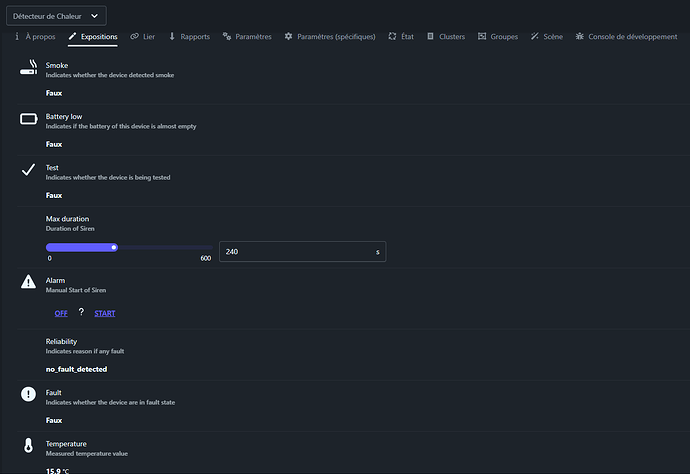The width and height of the screenshot is (690, 474).
Task: Click the Test checkmark icon
Action: (x=29, y=170)
